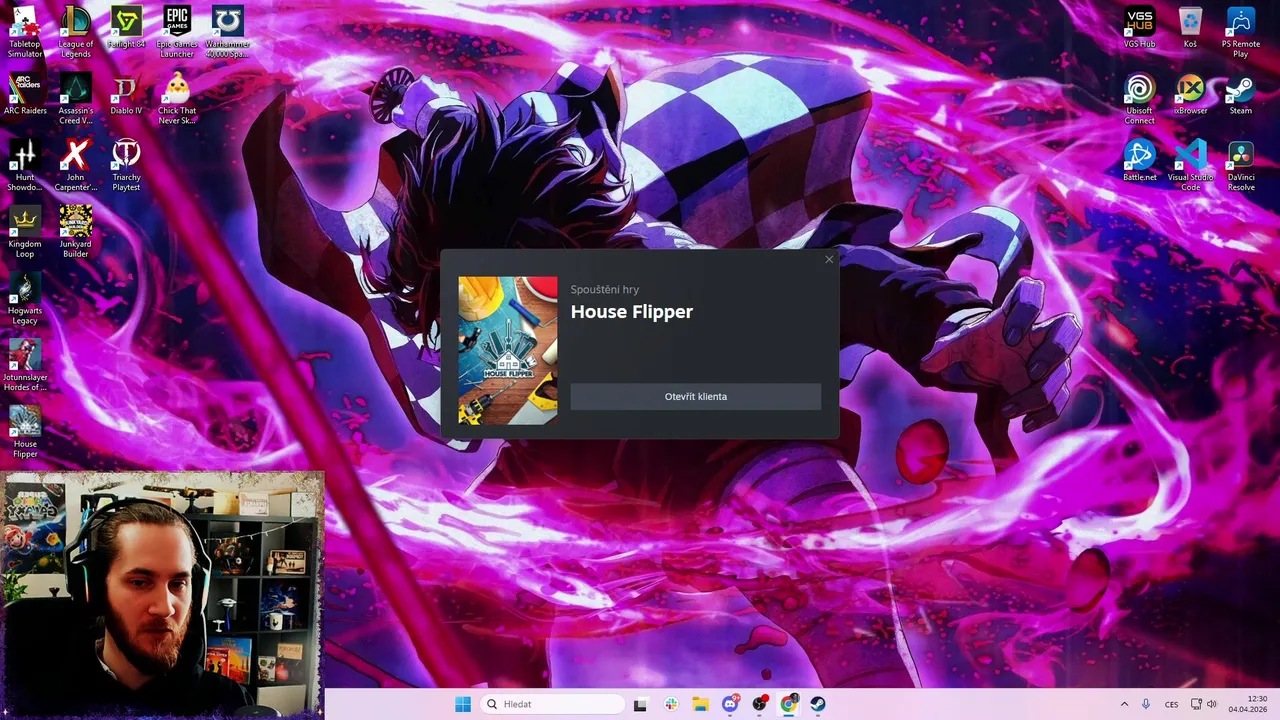Viewport: 1280px width, 720px height.
Task: Click the Hledat taskbar search box
Action: tap(553, 704)
